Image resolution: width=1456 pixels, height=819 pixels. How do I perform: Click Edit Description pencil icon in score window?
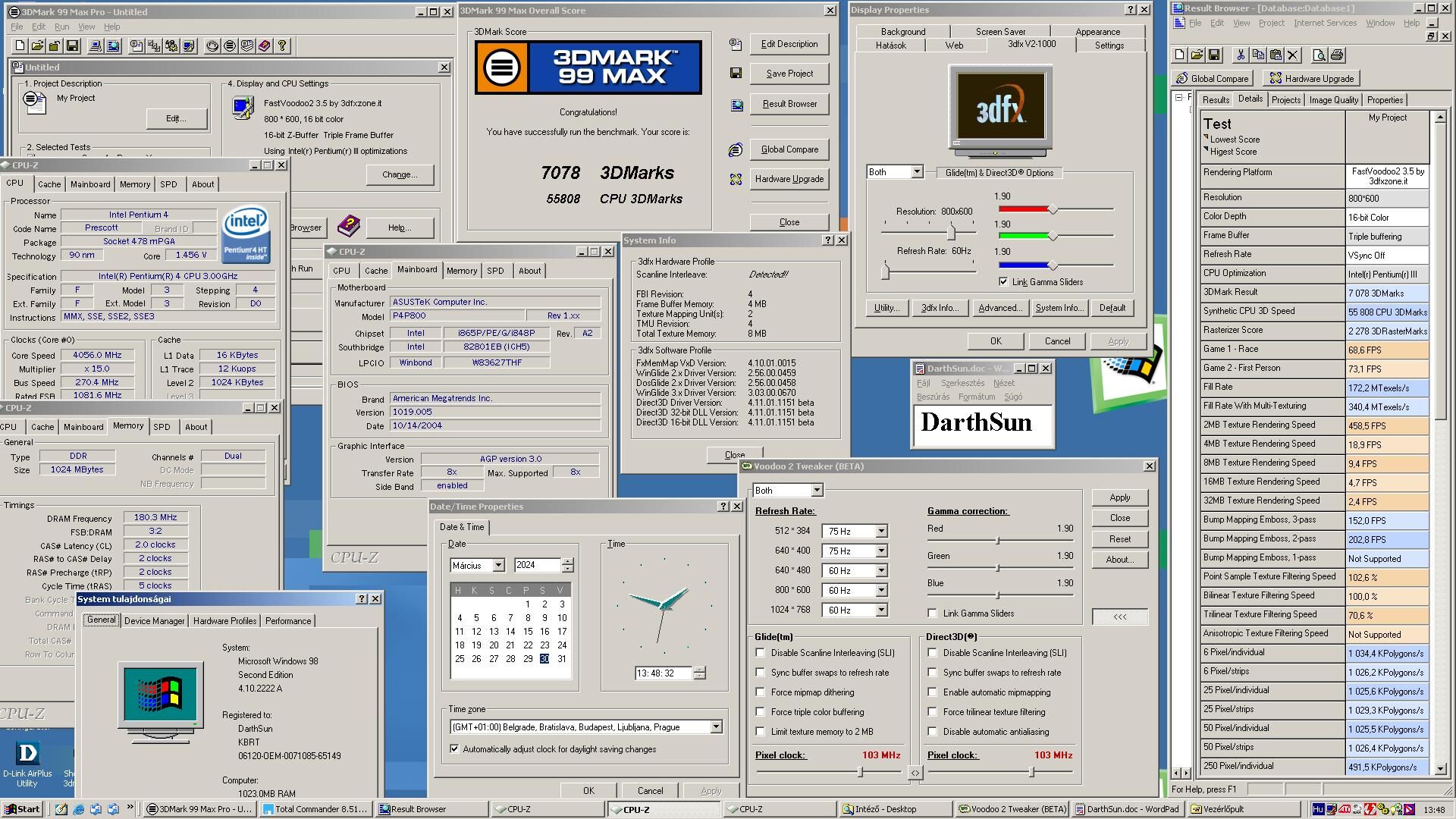tap(735, 45)
